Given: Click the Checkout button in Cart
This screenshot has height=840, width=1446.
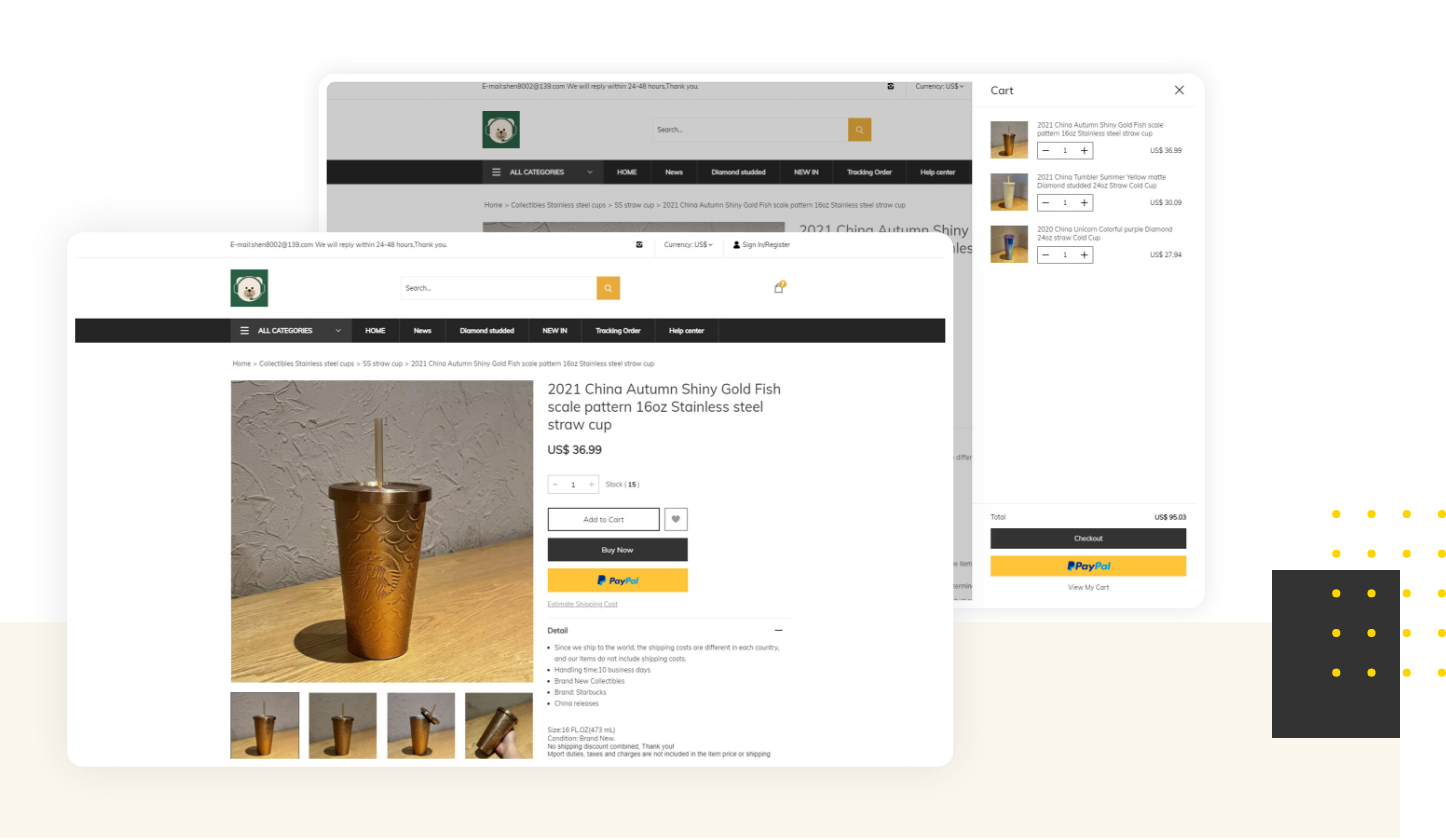Looking at the screenshot, I should pos(1088,539).
